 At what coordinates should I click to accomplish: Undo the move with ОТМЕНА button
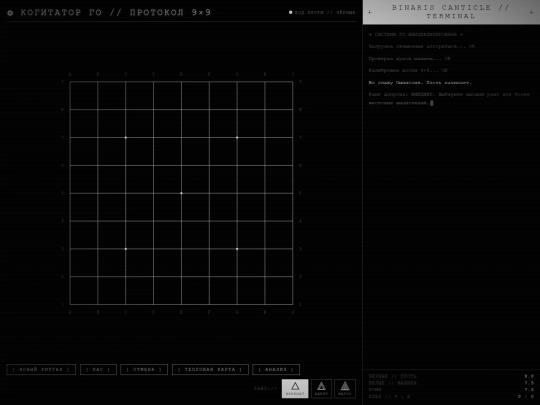pos(144,370)
